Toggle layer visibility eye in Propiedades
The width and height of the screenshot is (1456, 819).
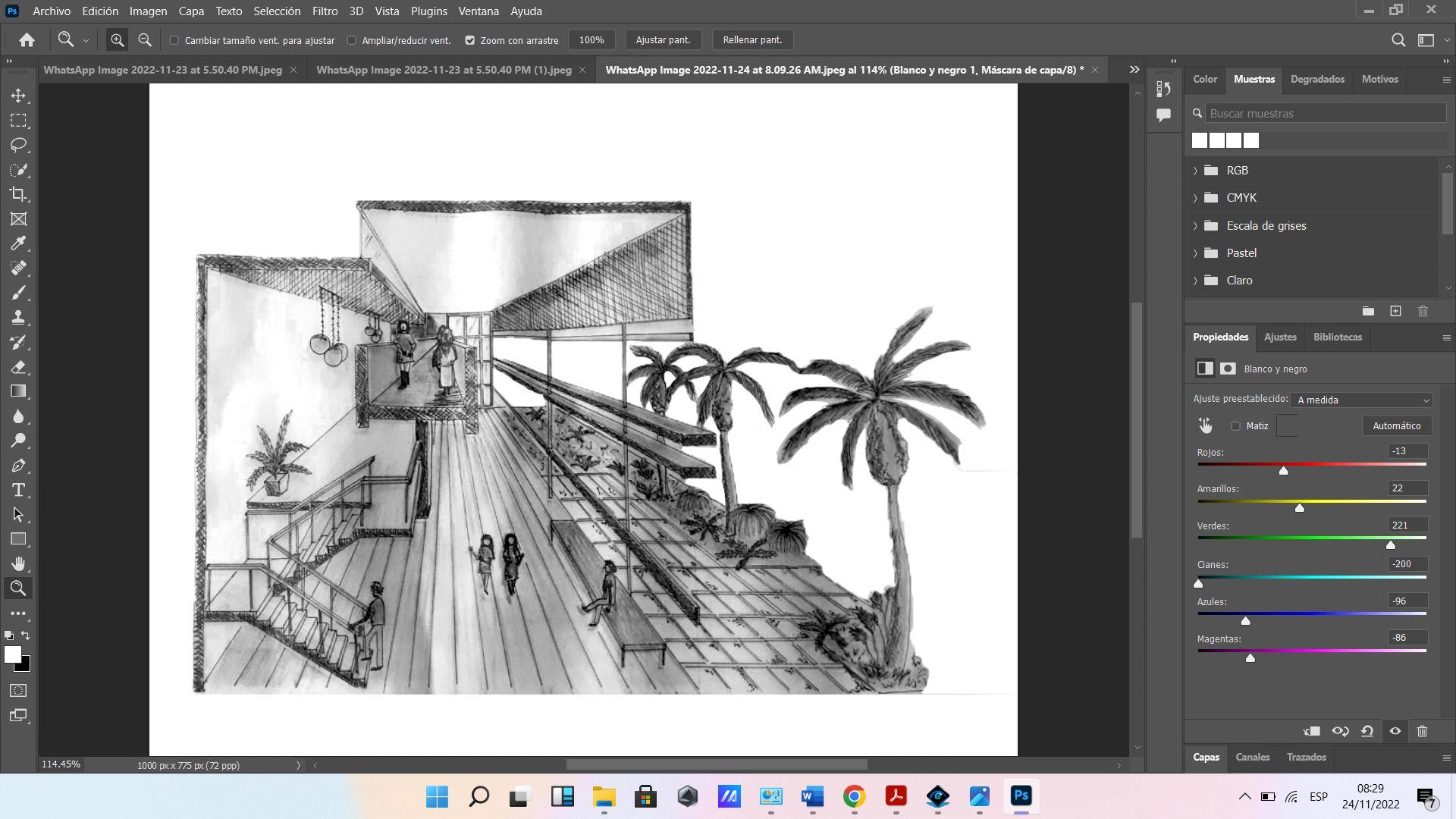tap(1395, 731)
